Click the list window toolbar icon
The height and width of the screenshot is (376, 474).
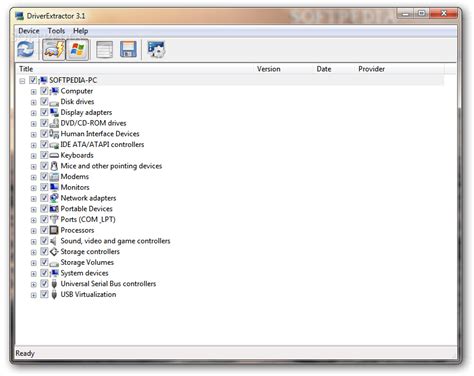tap(104, 50)
